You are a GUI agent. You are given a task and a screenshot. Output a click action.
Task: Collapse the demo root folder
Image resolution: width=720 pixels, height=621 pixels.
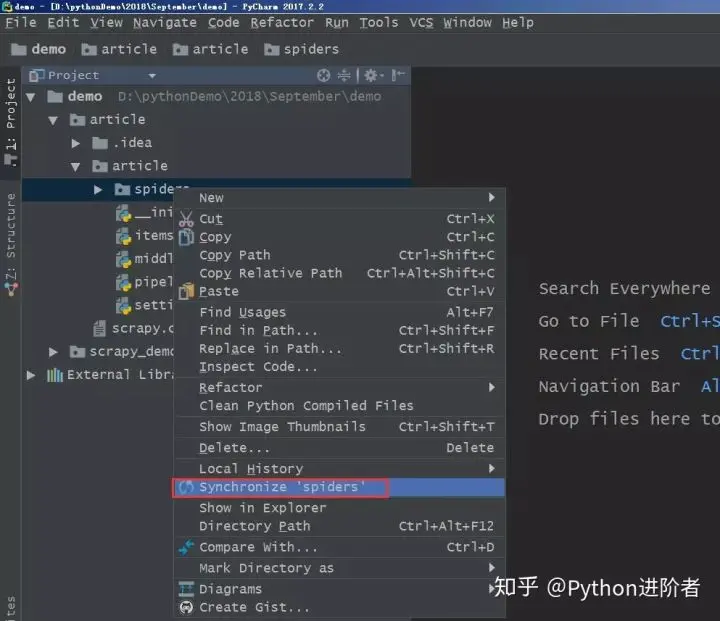pos(31,97)
